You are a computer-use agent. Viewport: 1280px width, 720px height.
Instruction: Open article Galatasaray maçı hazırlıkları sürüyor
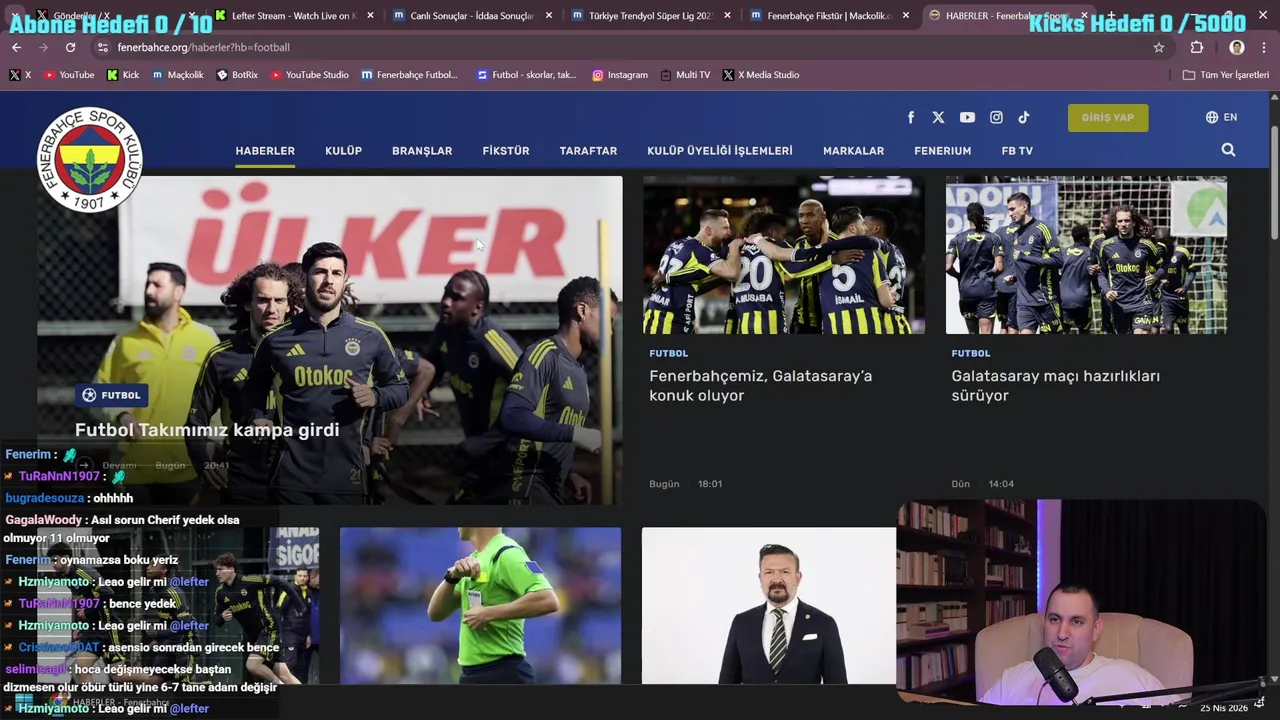point(1056,386)
